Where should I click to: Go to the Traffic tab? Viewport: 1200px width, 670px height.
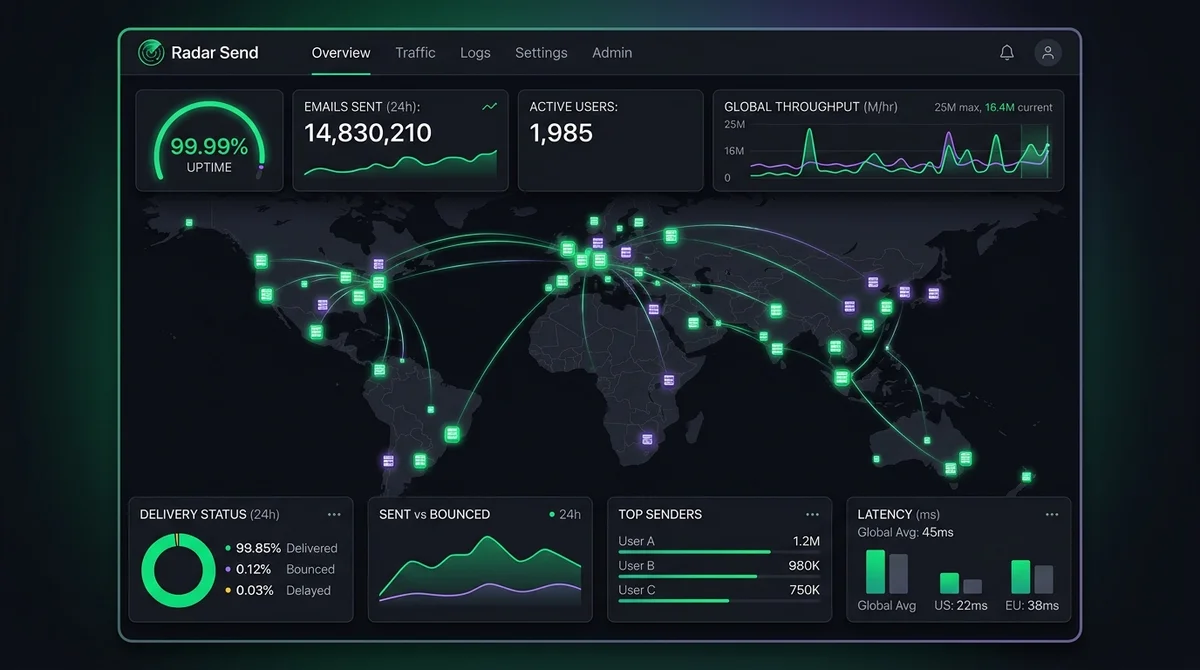point(415,53)
